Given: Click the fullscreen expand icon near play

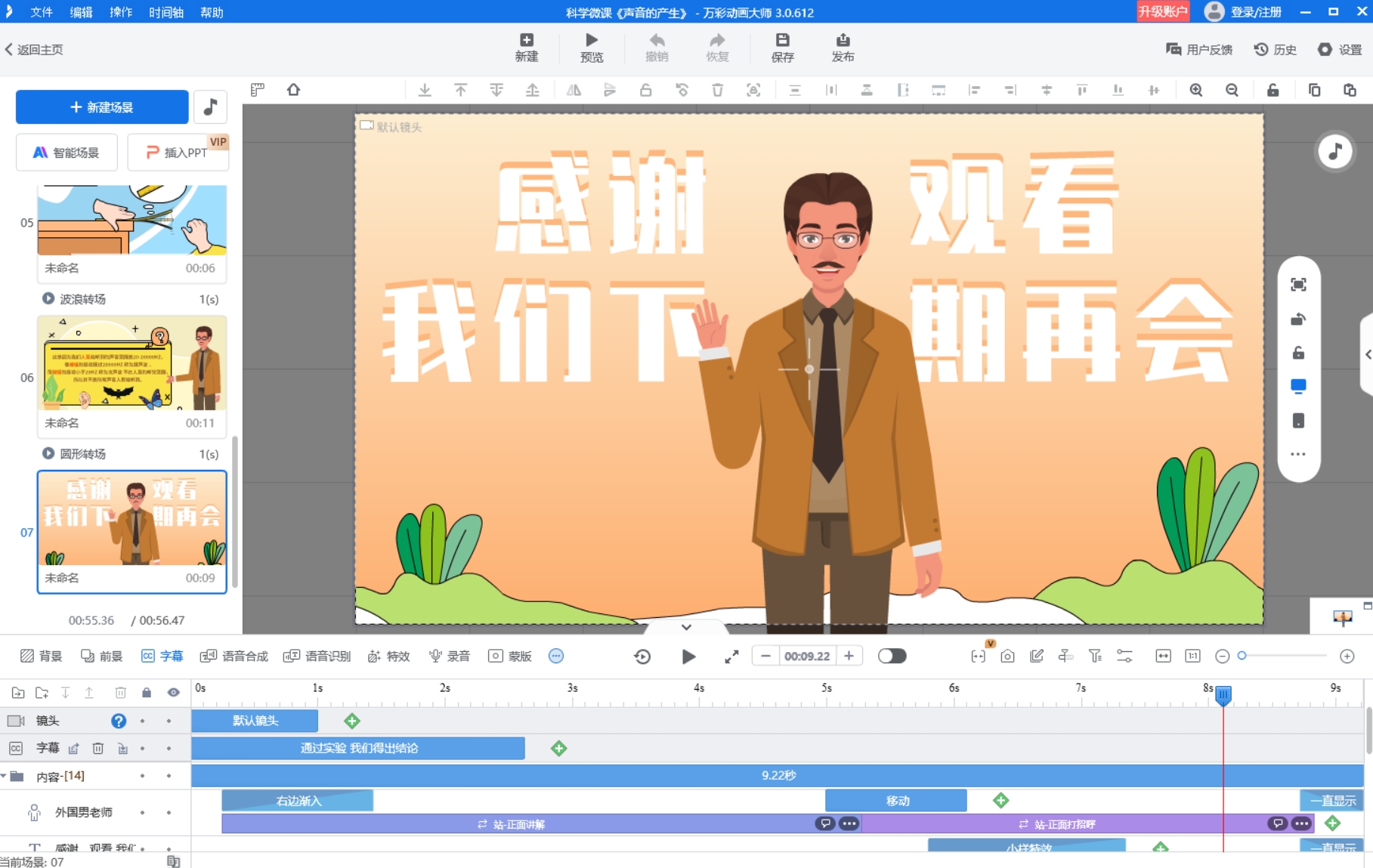Looking at the screenshot, I should (731, 656).
